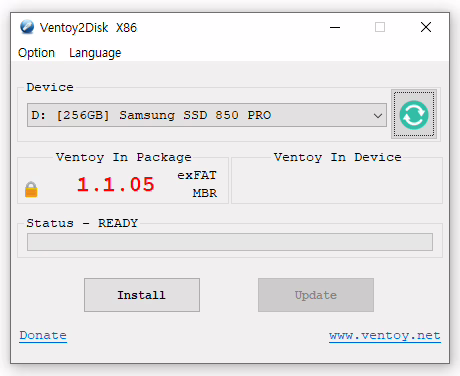Minimize the Ventoy2Disk window
Screen dimensions: 460x376
(x=335, y=27)
